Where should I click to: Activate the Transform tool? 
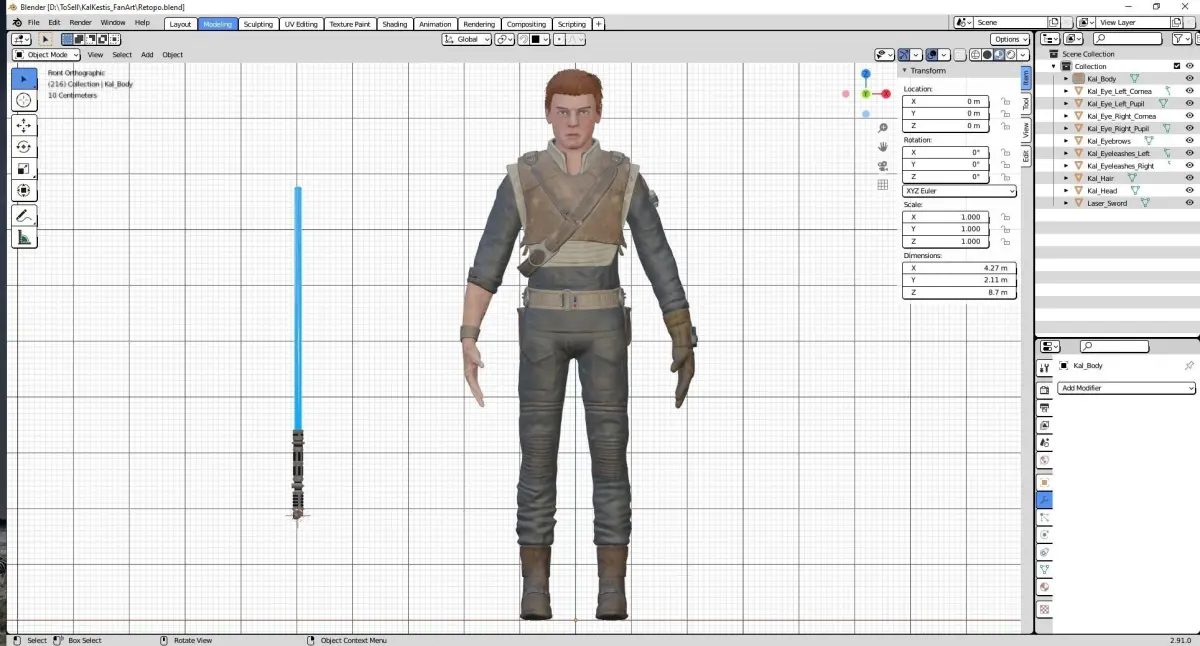[24, 191]
